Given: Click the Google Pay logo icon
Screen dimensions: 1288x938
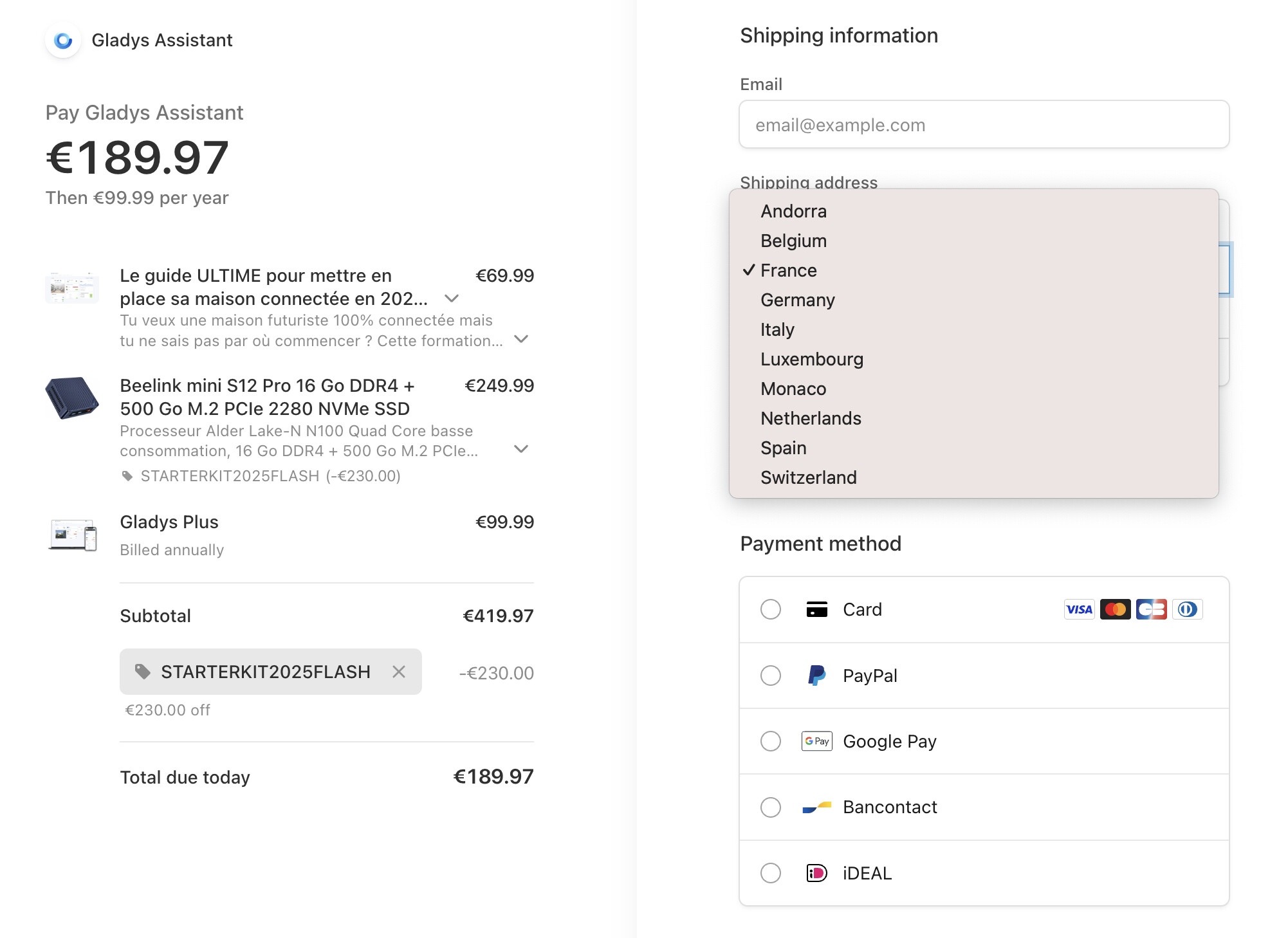Looking at the screenshot, I should (816, 741).
